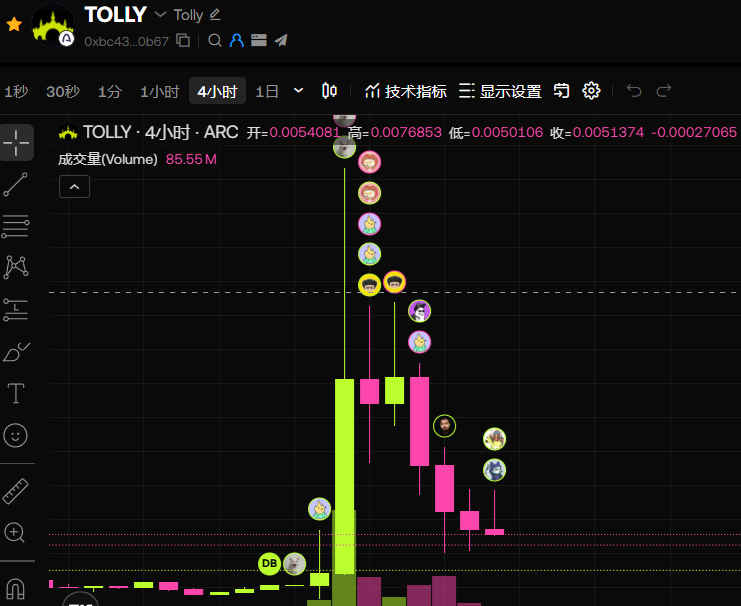
Task: Click the tallest green candlestick
Action: tap(345, 476)
